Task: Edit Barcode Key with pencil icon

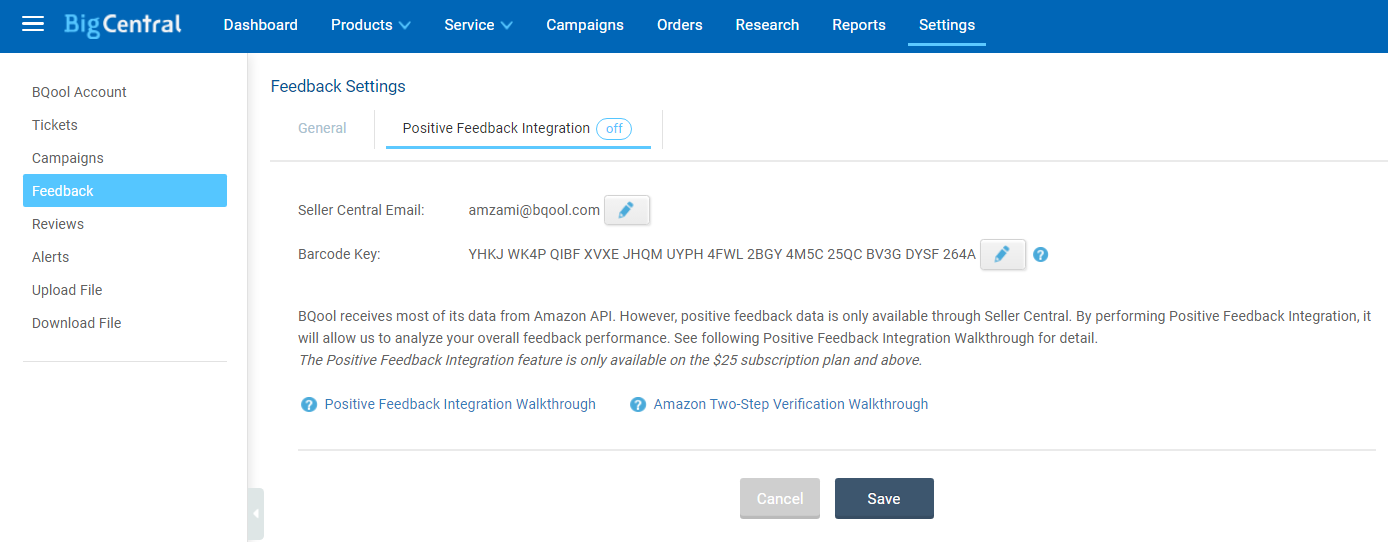Action: coord(1003,254)
